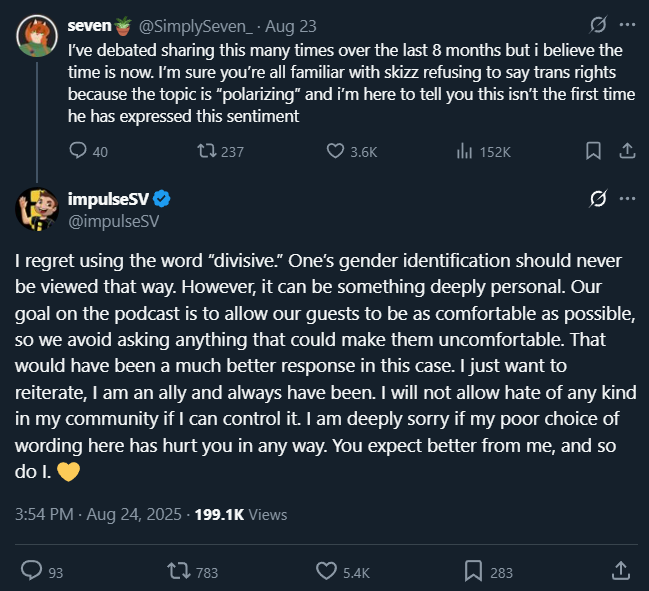This screenshot has width=649, height=591.
Task: Open more options menu on impulseSV's tweet
Action: [627, 199]
